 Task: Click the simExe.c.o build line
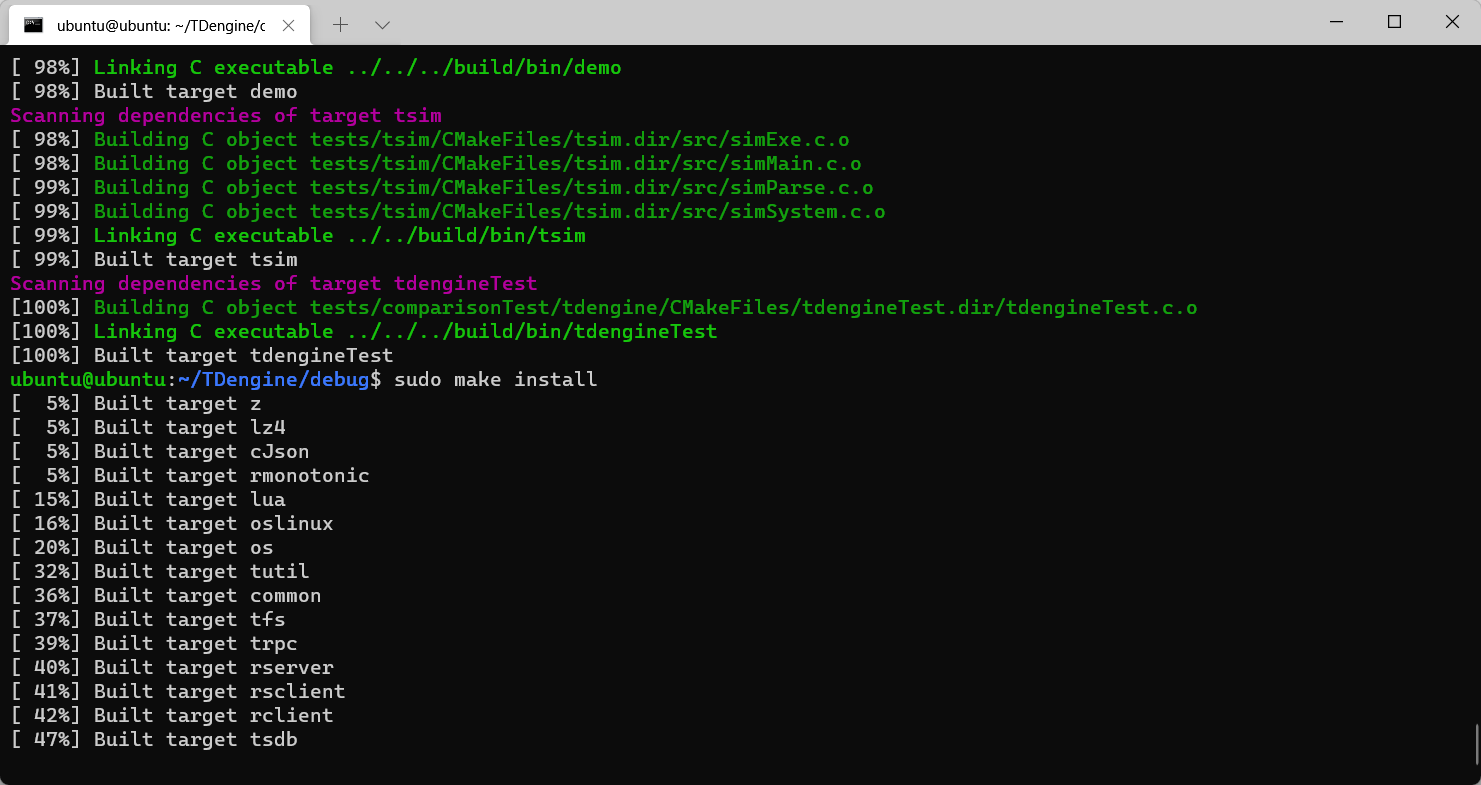coord(430,140)
